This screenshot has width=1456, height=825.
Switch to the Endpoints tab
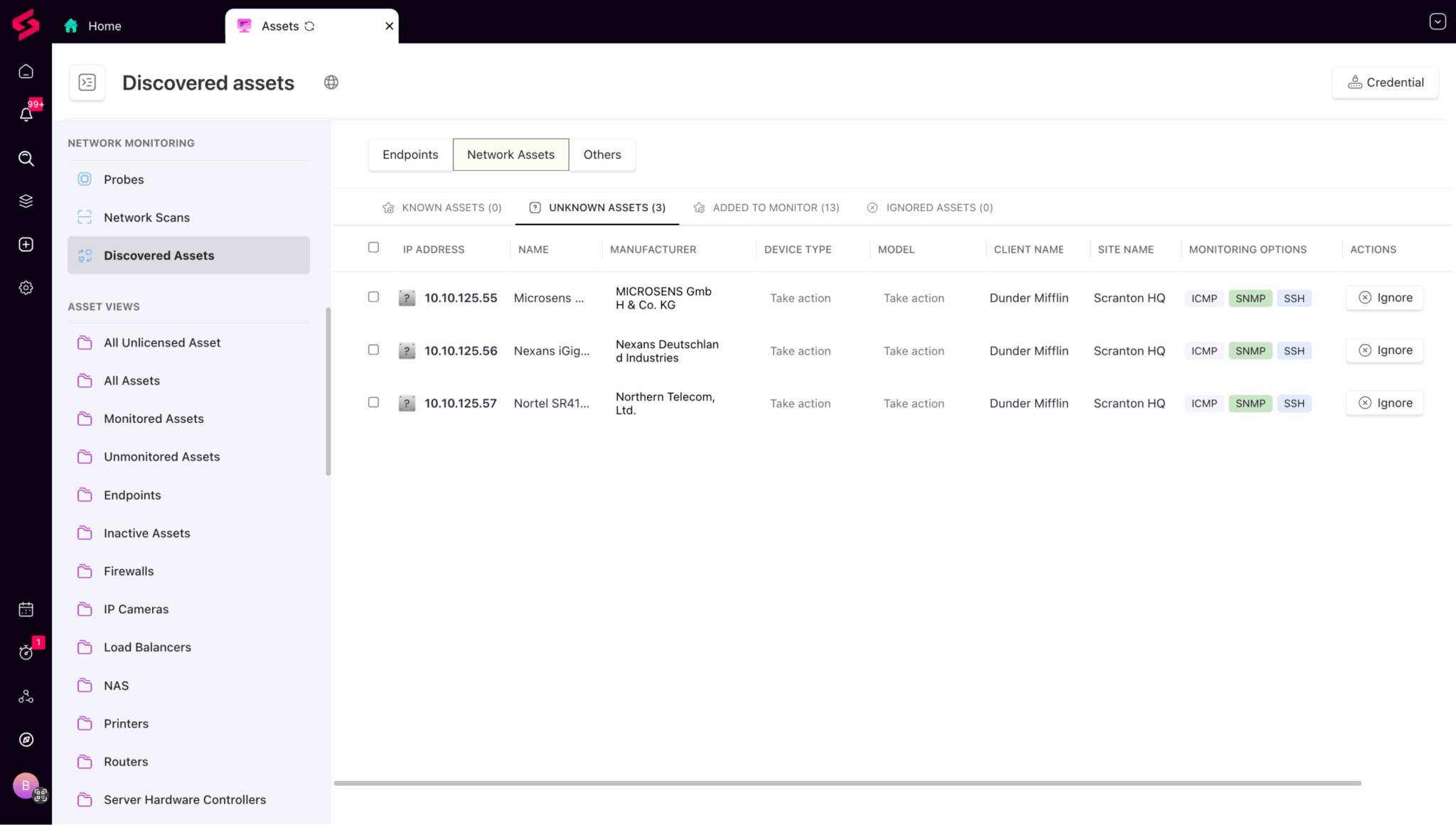pos(410,155)
